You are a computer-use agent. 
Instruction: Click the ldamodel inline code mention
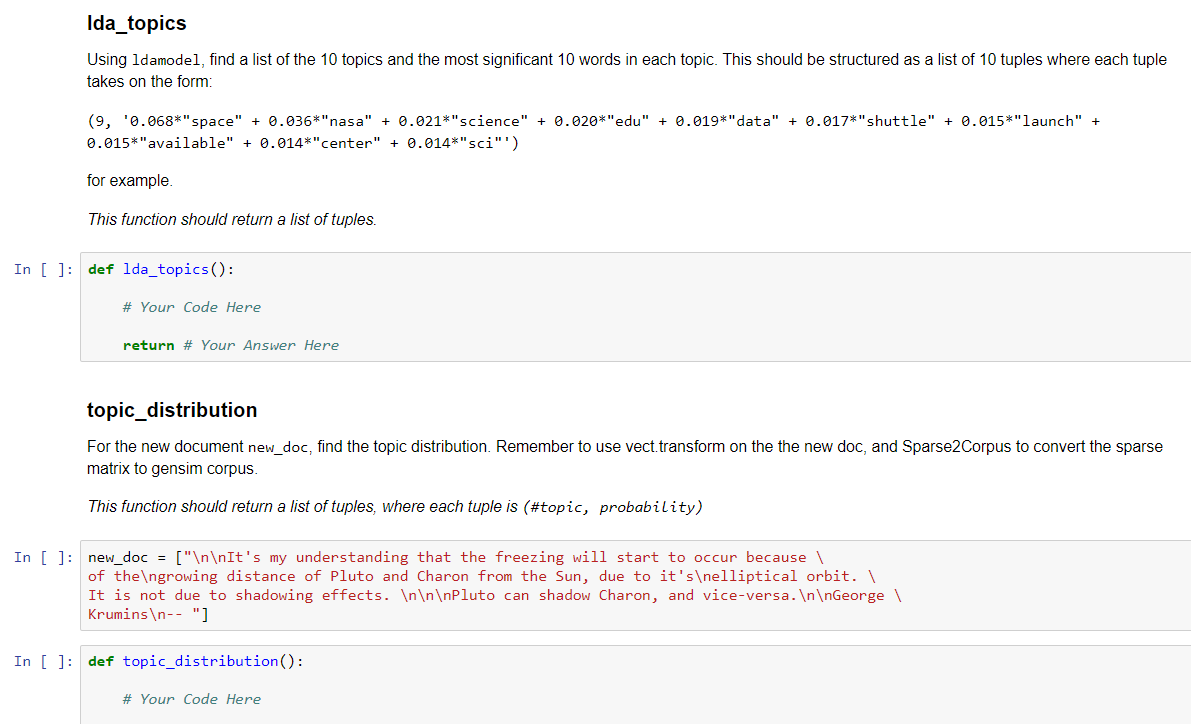coord(166,60)
